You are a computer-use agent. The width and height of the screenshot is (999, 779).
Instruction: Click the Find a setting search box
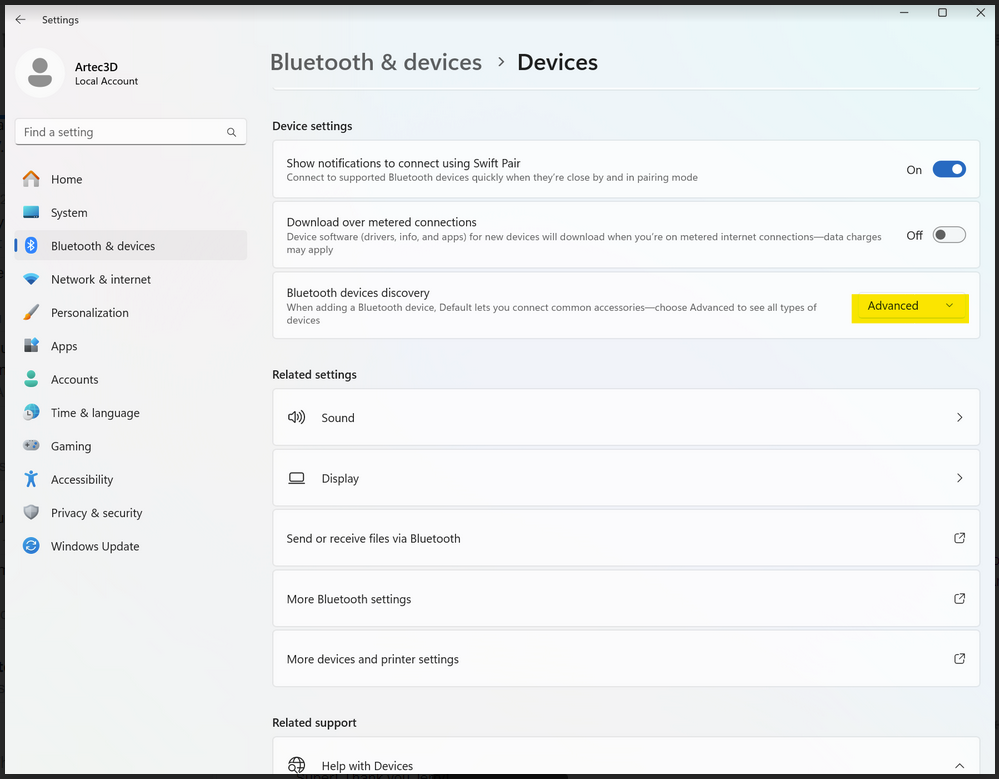pyautogui.click(x=131, y=132)
